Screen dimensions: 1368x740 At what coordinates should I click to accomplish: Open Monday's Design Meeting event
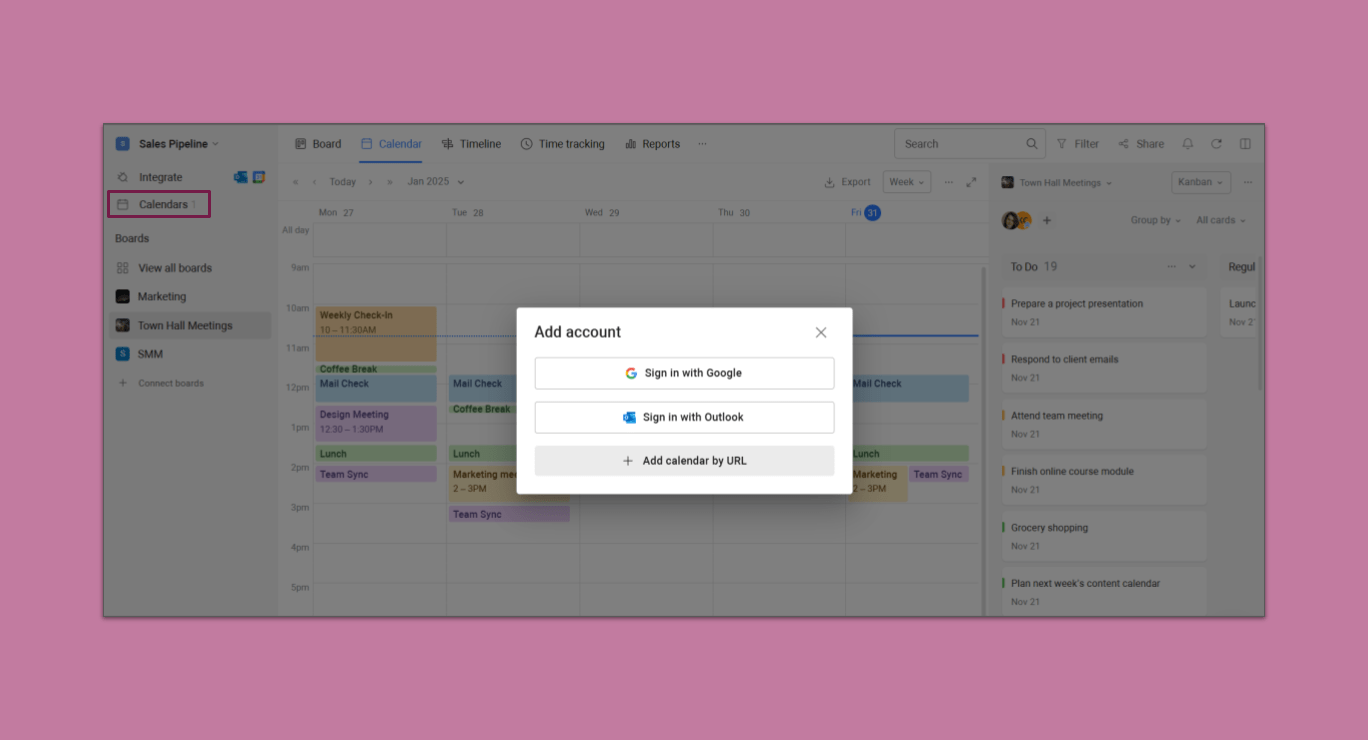(x=376, y=423)
